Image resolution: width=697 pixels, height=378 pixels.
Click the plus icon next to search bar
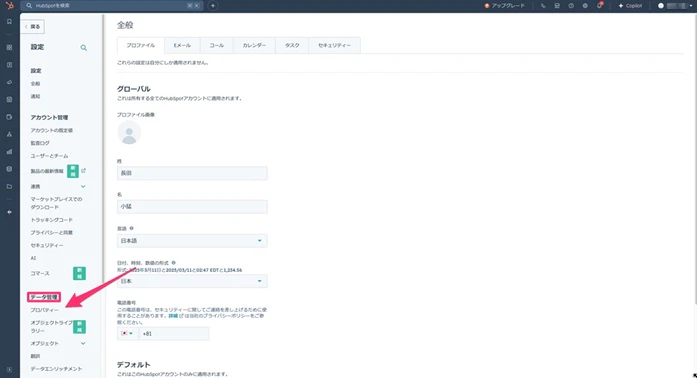click(213, 6)
